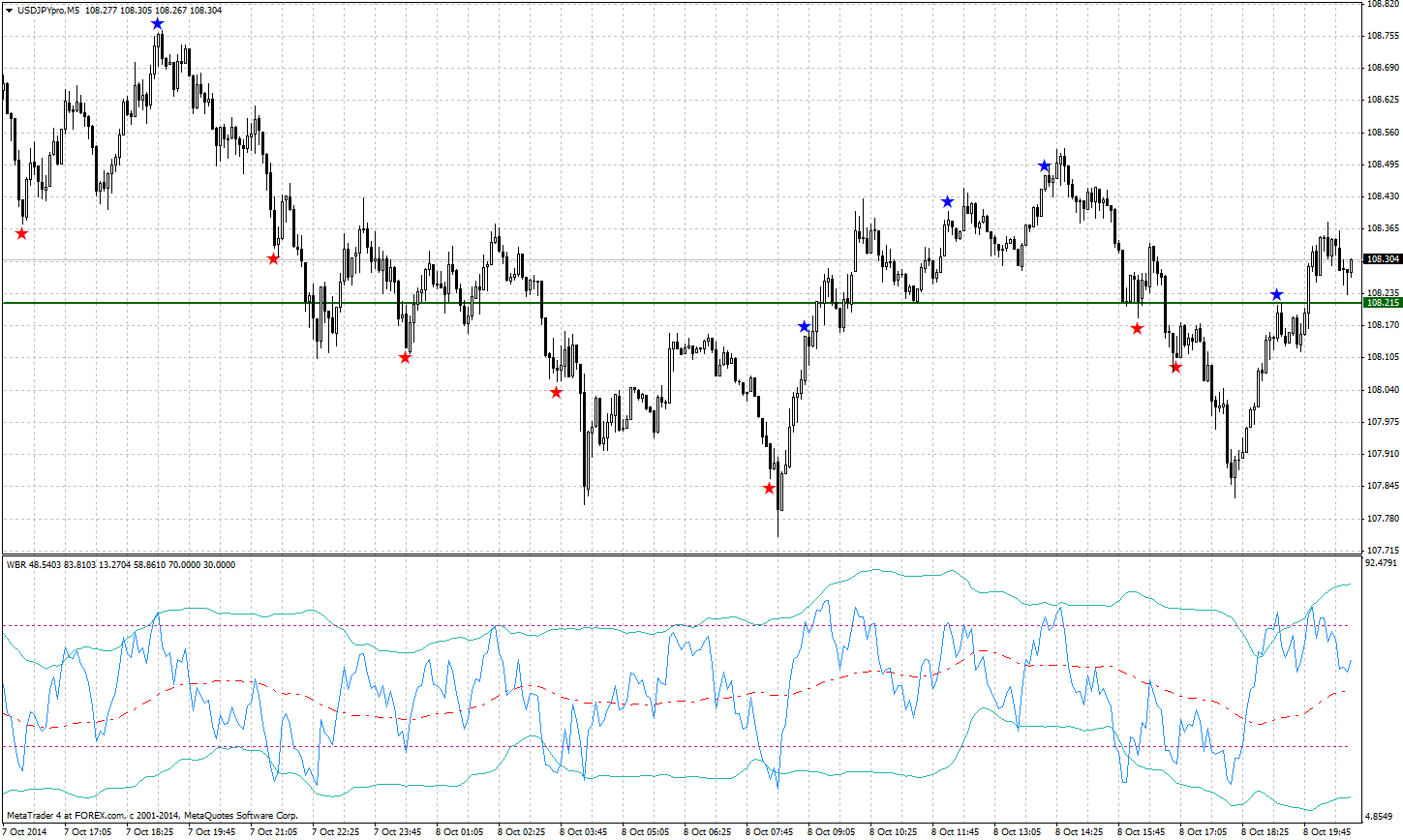Screen dimensions: 1403x840
Task: Click the blue star near the 8 Oct 09:05 candles
Action: point(804,326)
